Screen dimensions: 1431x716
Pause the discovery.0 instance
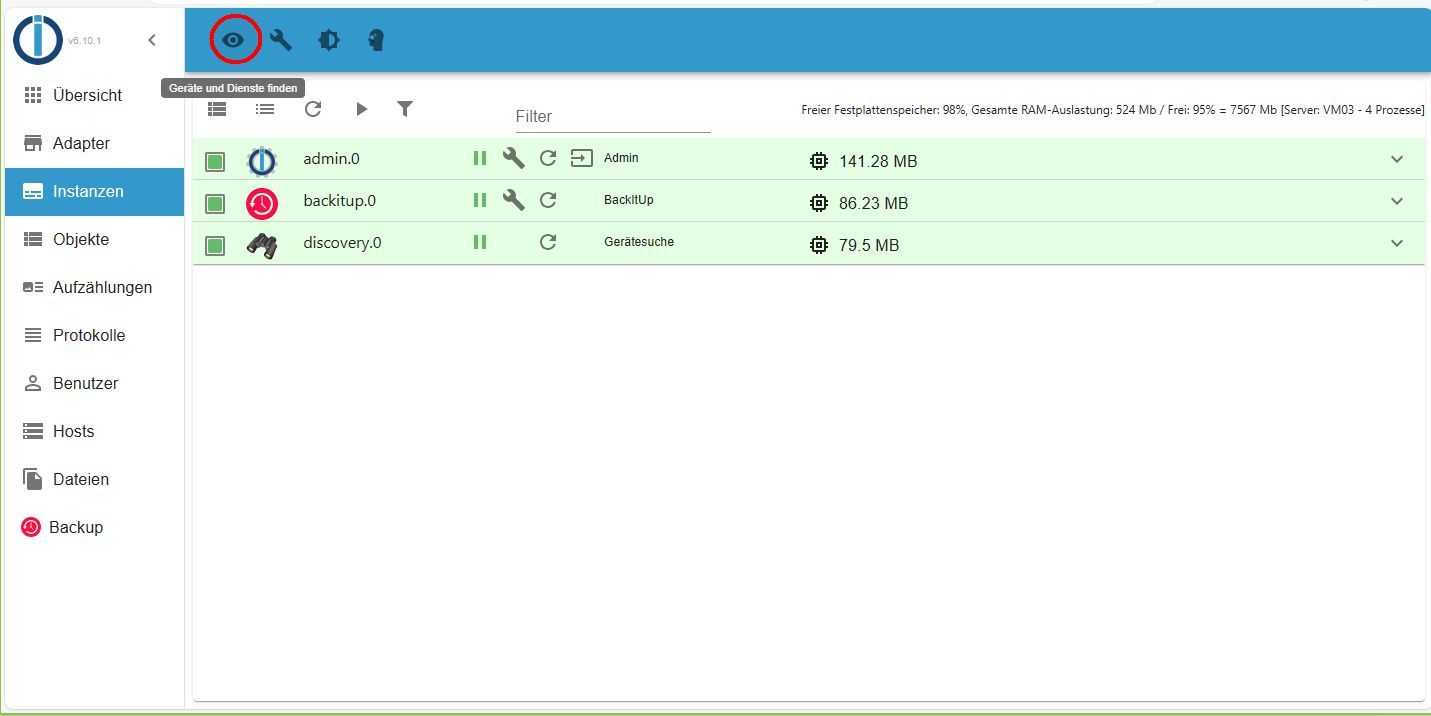coord(480,242)
